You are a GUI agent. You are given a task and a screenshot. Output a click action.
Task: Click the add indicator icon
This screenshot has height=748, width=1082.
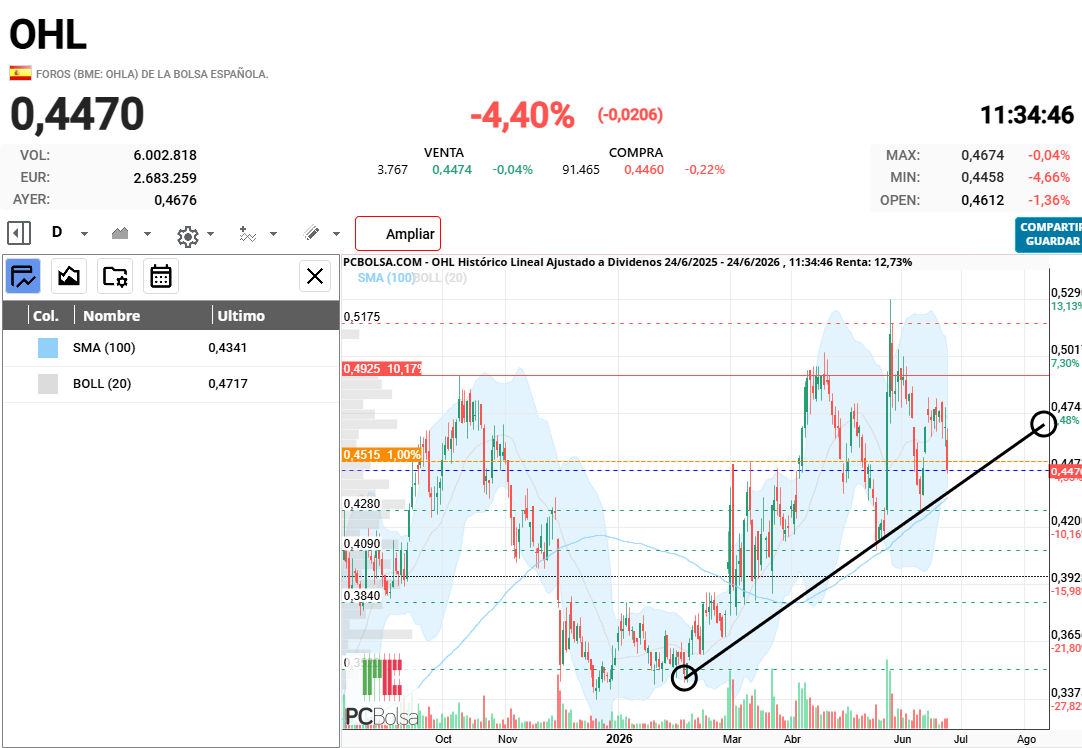(x=248, y=233)
